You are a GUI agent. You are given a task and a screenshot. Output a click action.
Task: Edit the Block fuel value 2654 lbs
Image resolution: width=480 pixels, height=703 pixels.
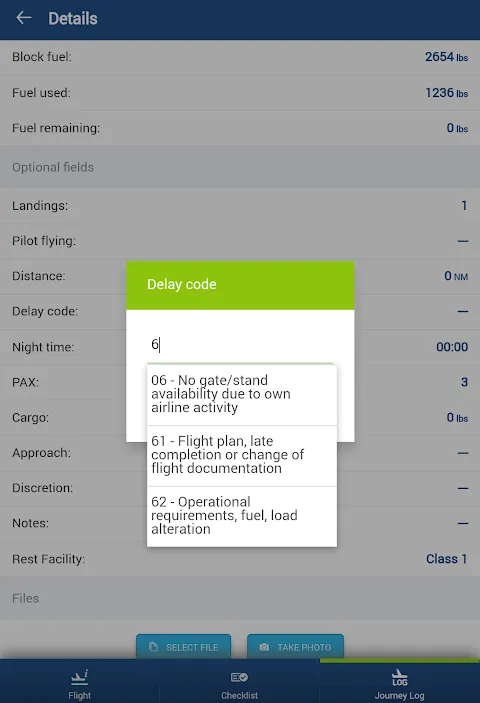[x=446, y=57]
